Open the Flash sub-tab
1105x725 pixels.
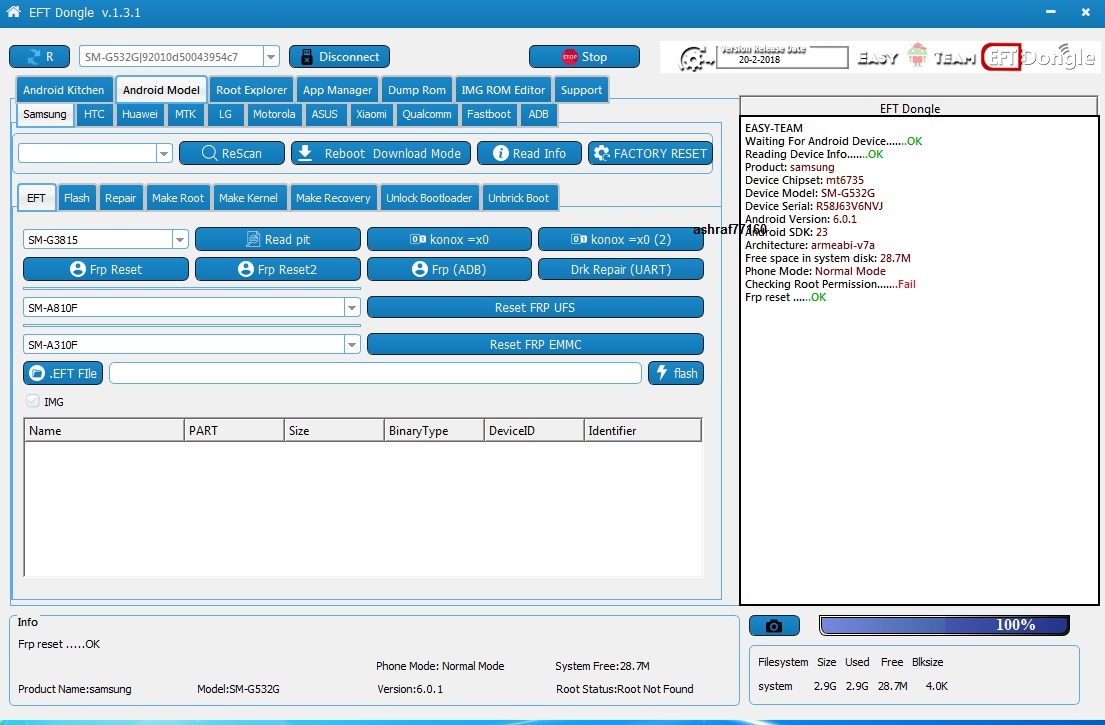pos(77,198)
